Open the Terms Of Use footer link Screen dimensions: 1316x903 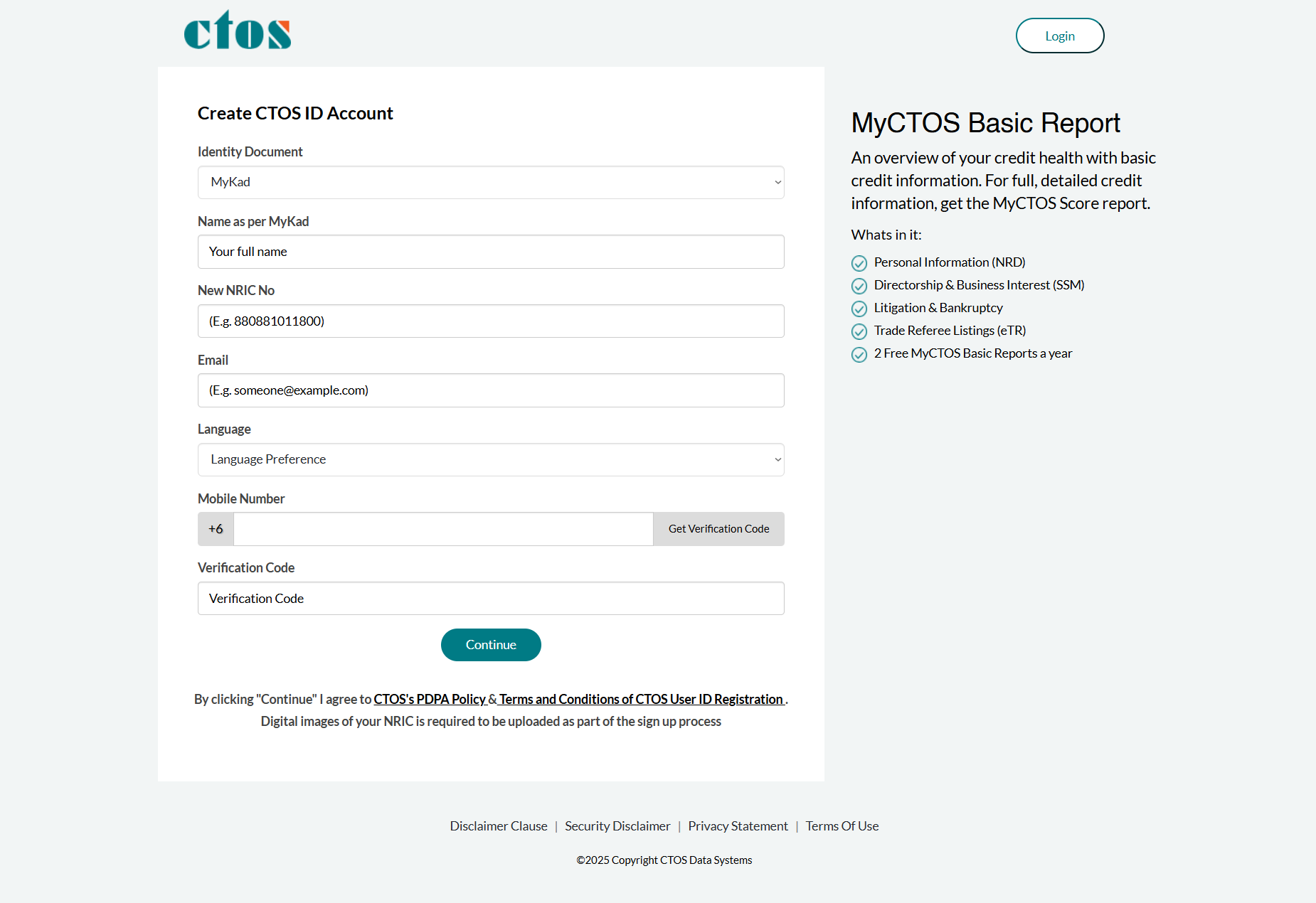(x=842, y=825)
